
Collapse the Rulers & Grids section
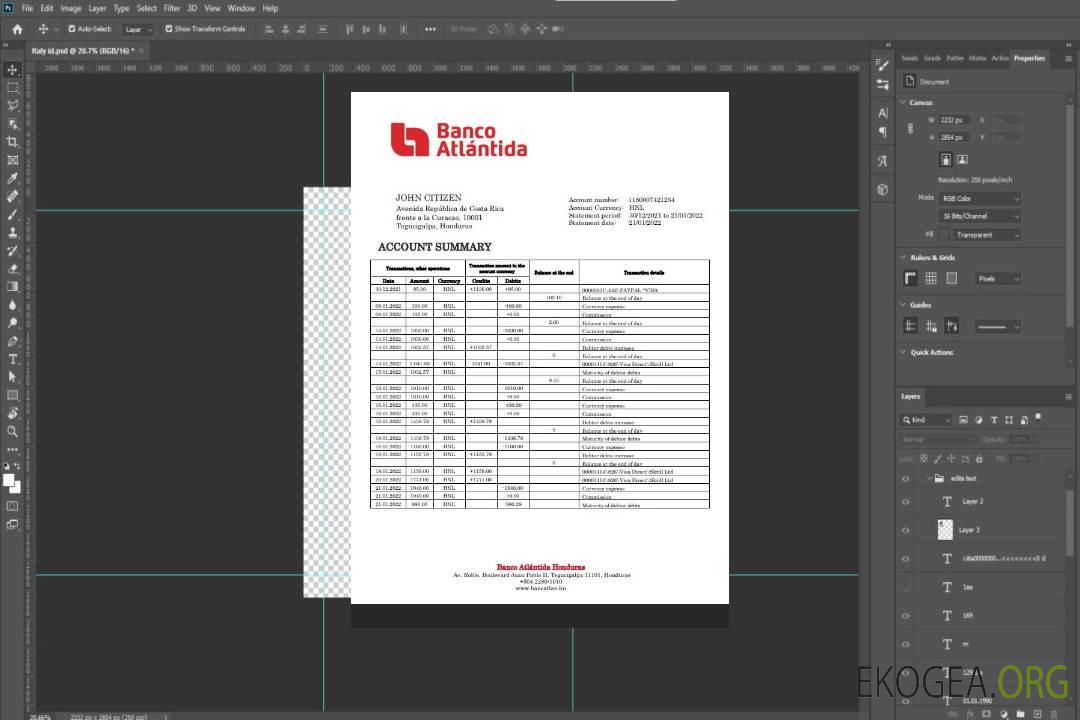coord(903,257)
